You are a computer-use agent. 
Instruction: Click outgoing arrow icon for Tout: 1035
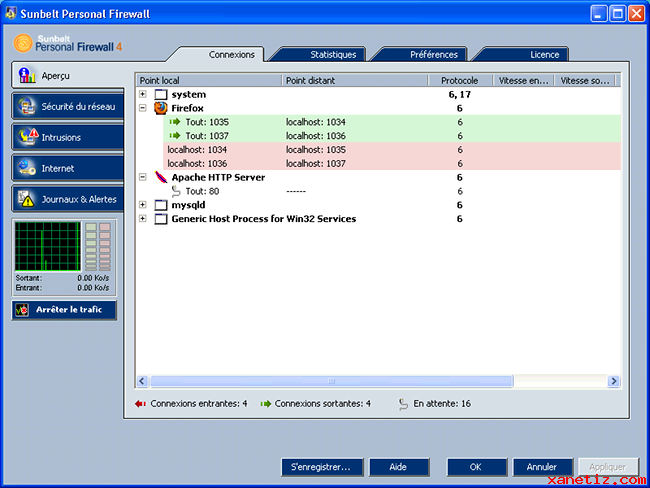point(175,122)
